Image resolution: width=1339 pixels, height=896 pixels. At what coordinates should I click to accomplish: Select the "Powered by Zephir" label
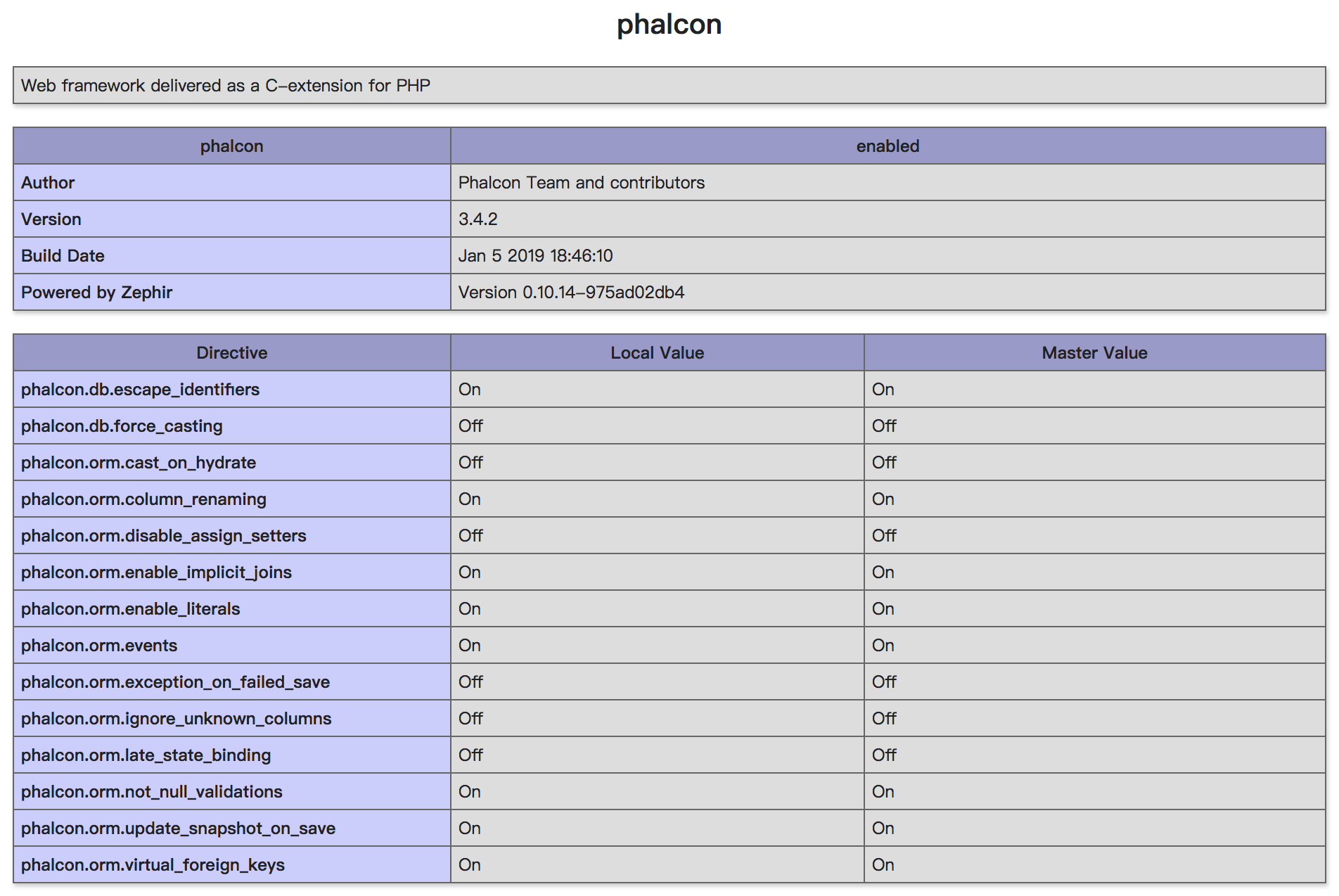tap(96, 293)
